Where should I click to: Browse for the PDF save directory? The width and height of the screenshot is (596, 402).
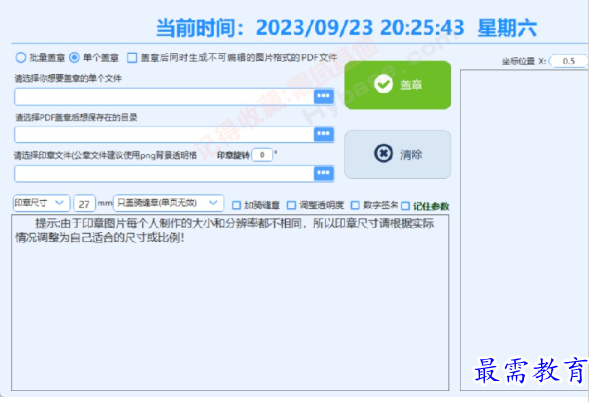[324, 134]
